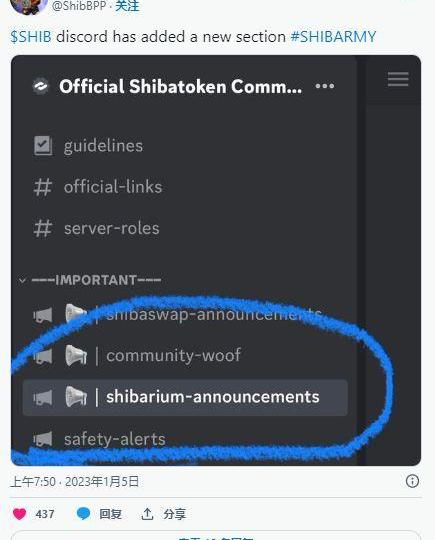Collapse the IMPORTANT category chevron

click(x=22, y=280)
